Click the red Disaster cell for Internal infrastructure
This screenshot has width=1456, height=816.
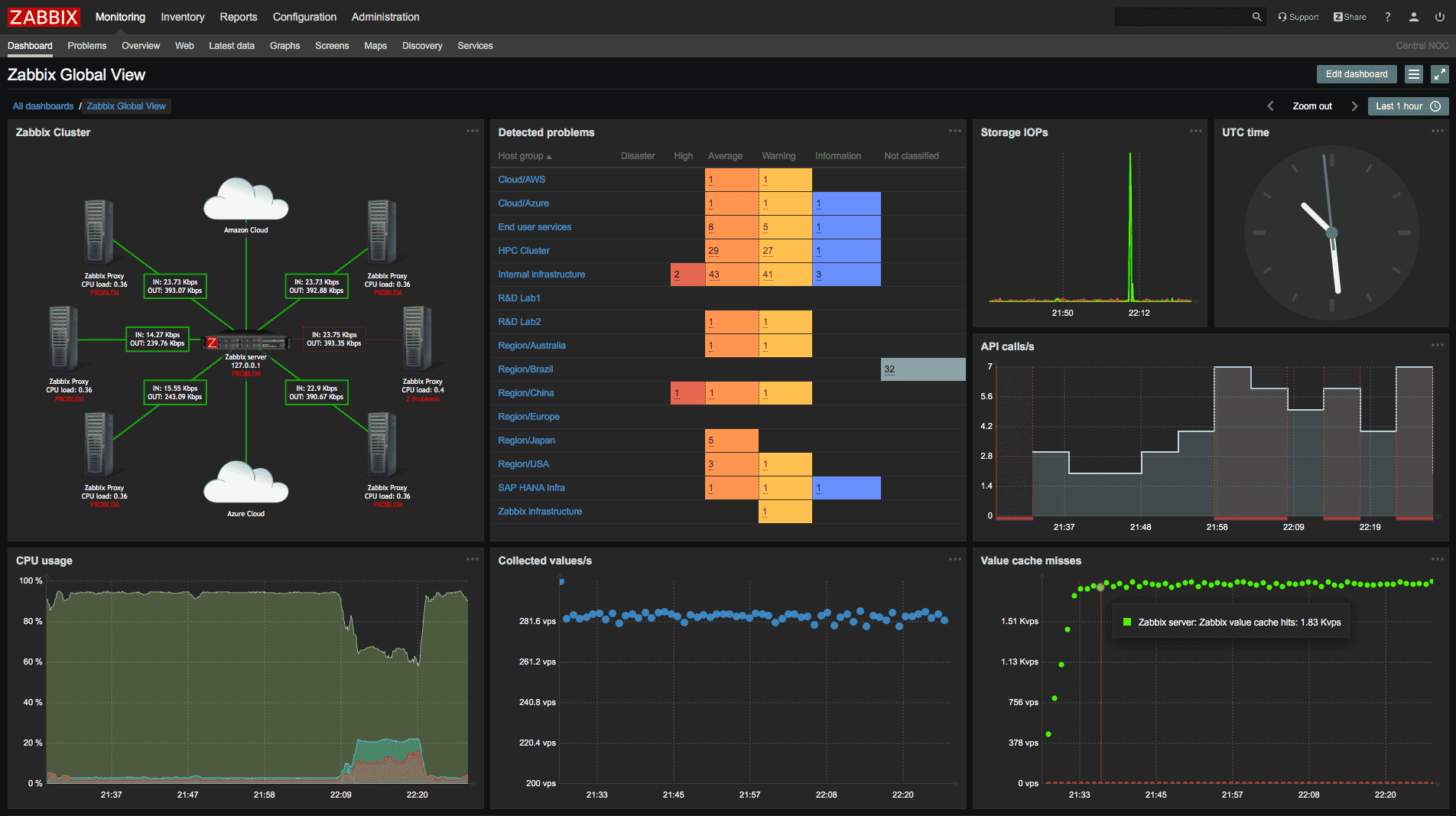pyautogui.click(x=687, y=274)
